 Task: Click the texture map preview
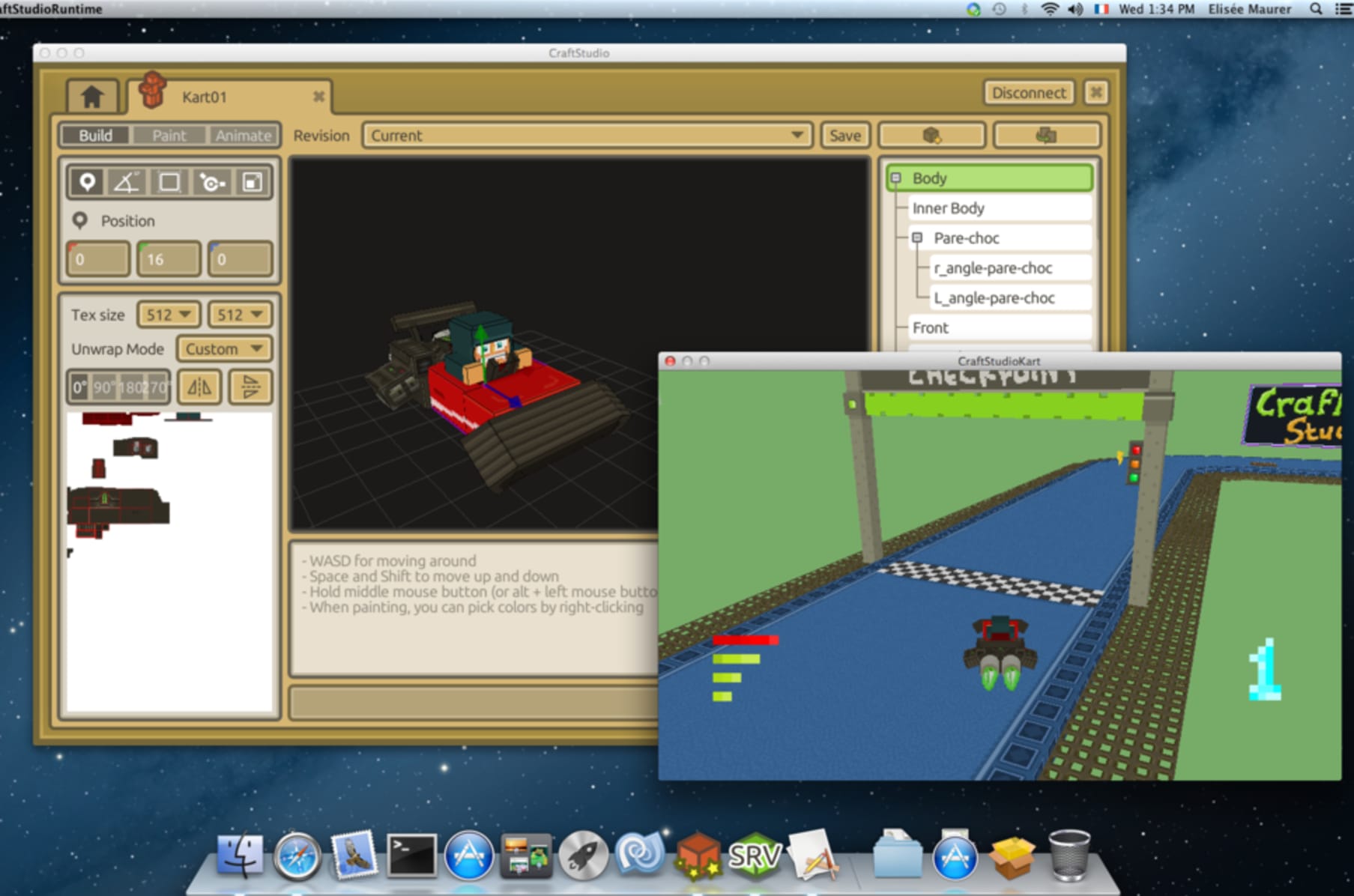(169, 562)
